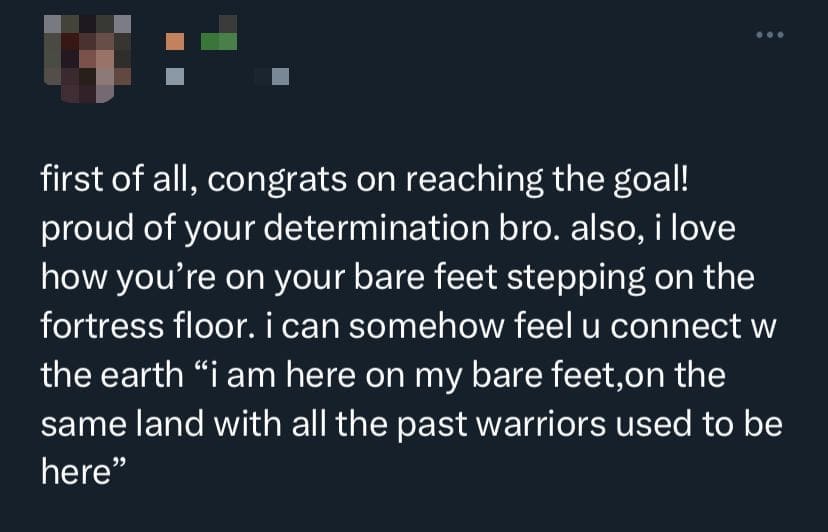
Task: Click the word "fortress" in the post
Action: [102, 326]
